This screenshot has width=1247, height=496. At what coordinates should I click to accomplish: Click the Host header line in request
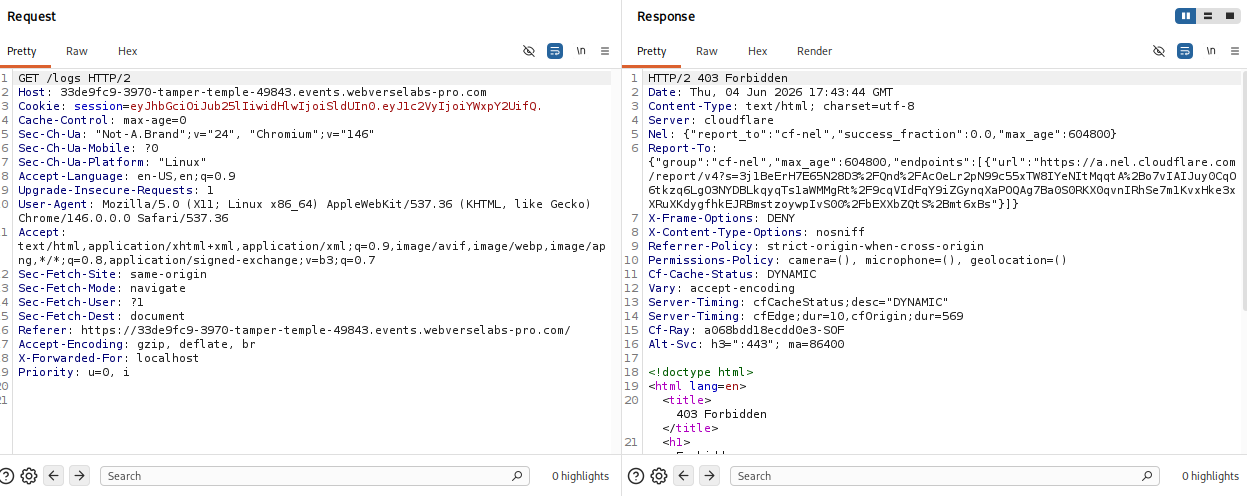(x=252, y=92)
